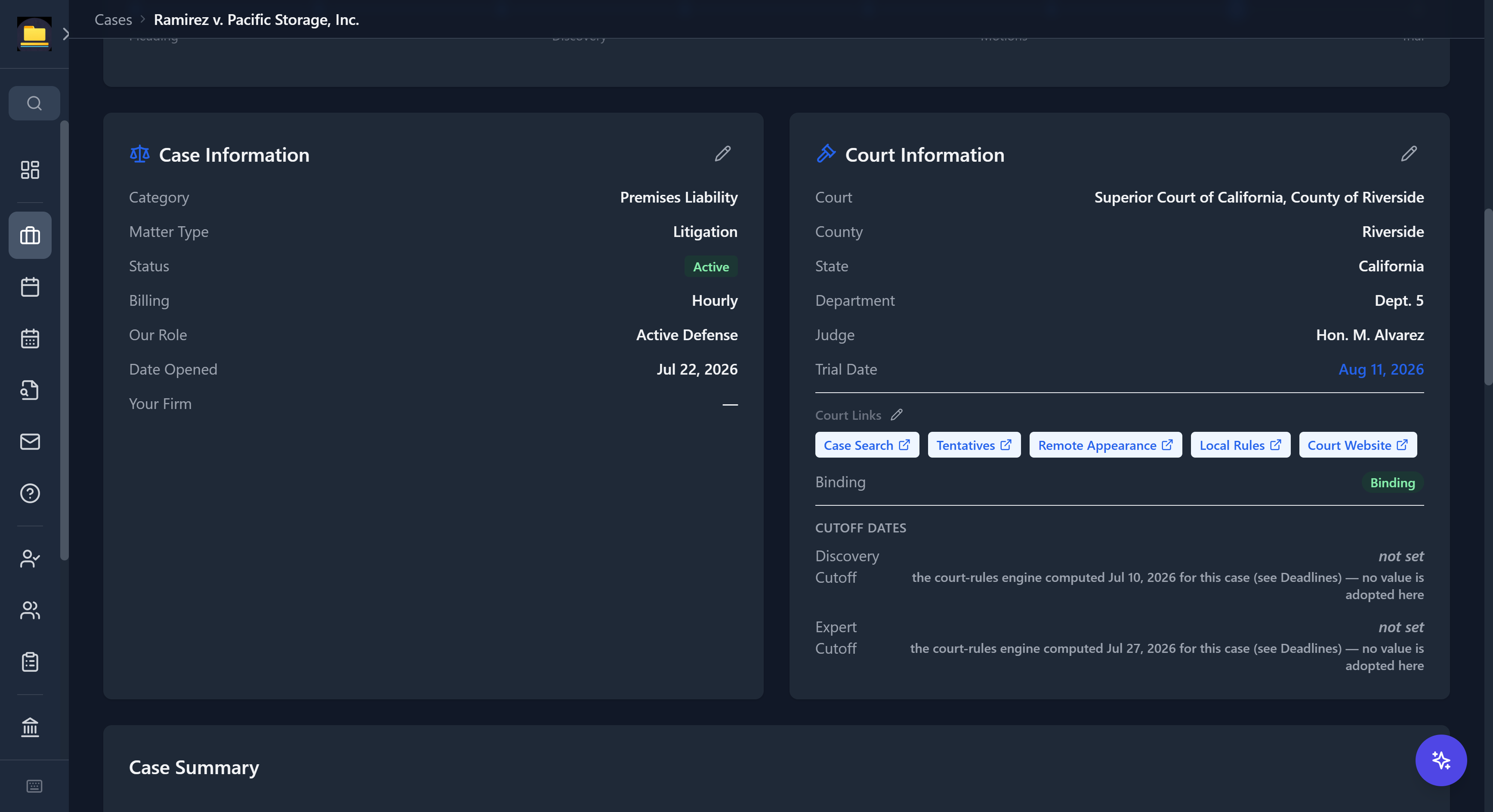Click the scales icon beside Case Information
Image resolution: width=1493 pixels, height=812 pixels.
(140, 154)
